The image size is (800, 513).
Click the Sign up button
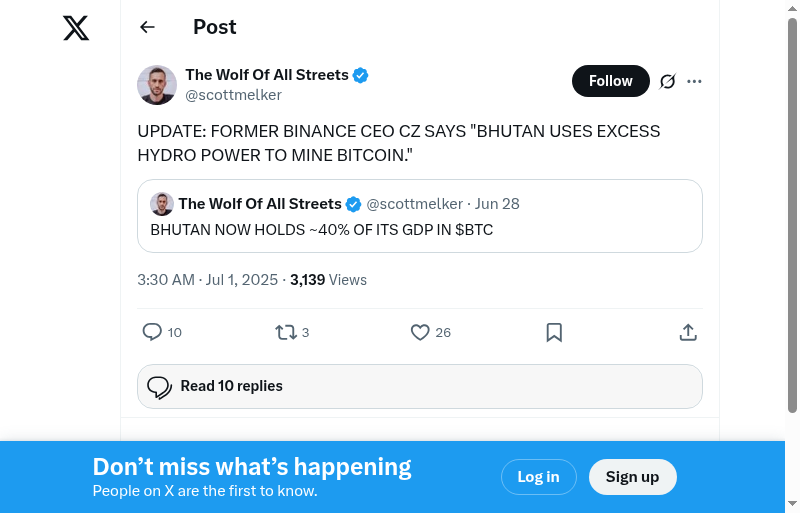coord(632,477)
